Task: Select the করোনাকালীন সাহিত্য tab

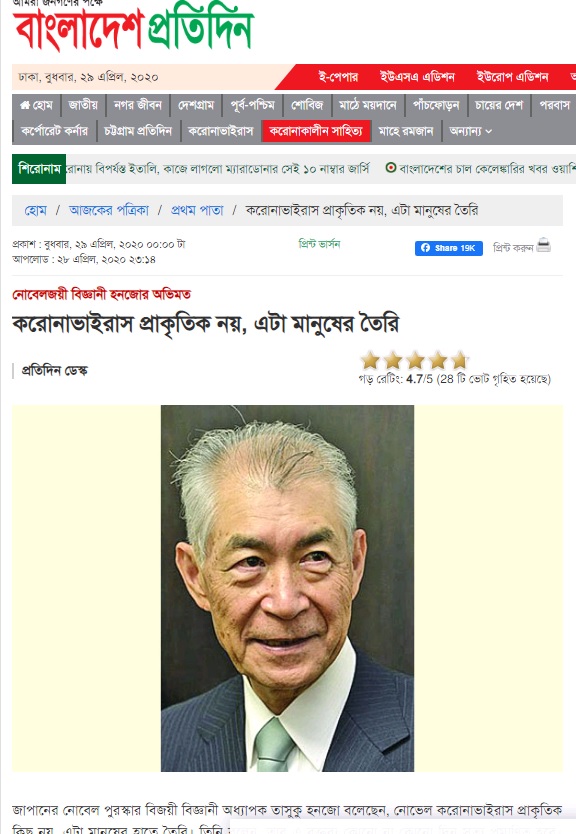Action: pos(316,131)
